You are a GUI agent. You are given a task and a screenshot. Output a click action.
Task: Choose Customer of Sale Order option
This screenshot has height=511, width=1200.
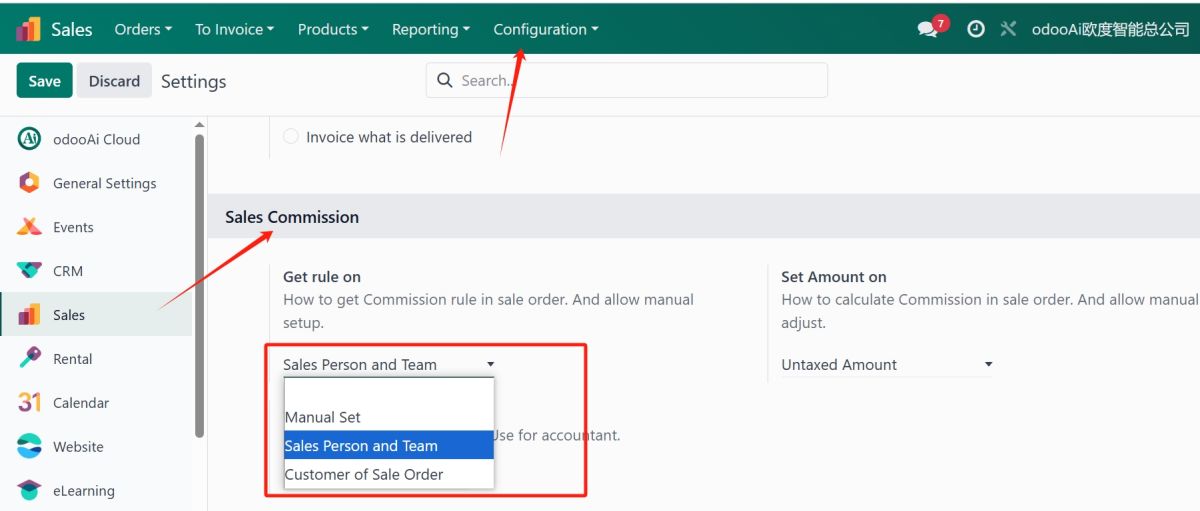coord(389,474)
